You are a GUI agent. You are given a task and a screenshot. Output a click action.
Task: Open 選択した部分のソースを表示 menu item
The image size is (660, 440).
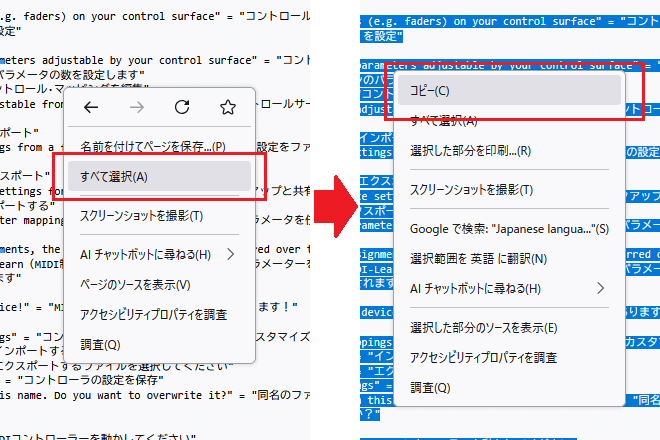(484, 327)
